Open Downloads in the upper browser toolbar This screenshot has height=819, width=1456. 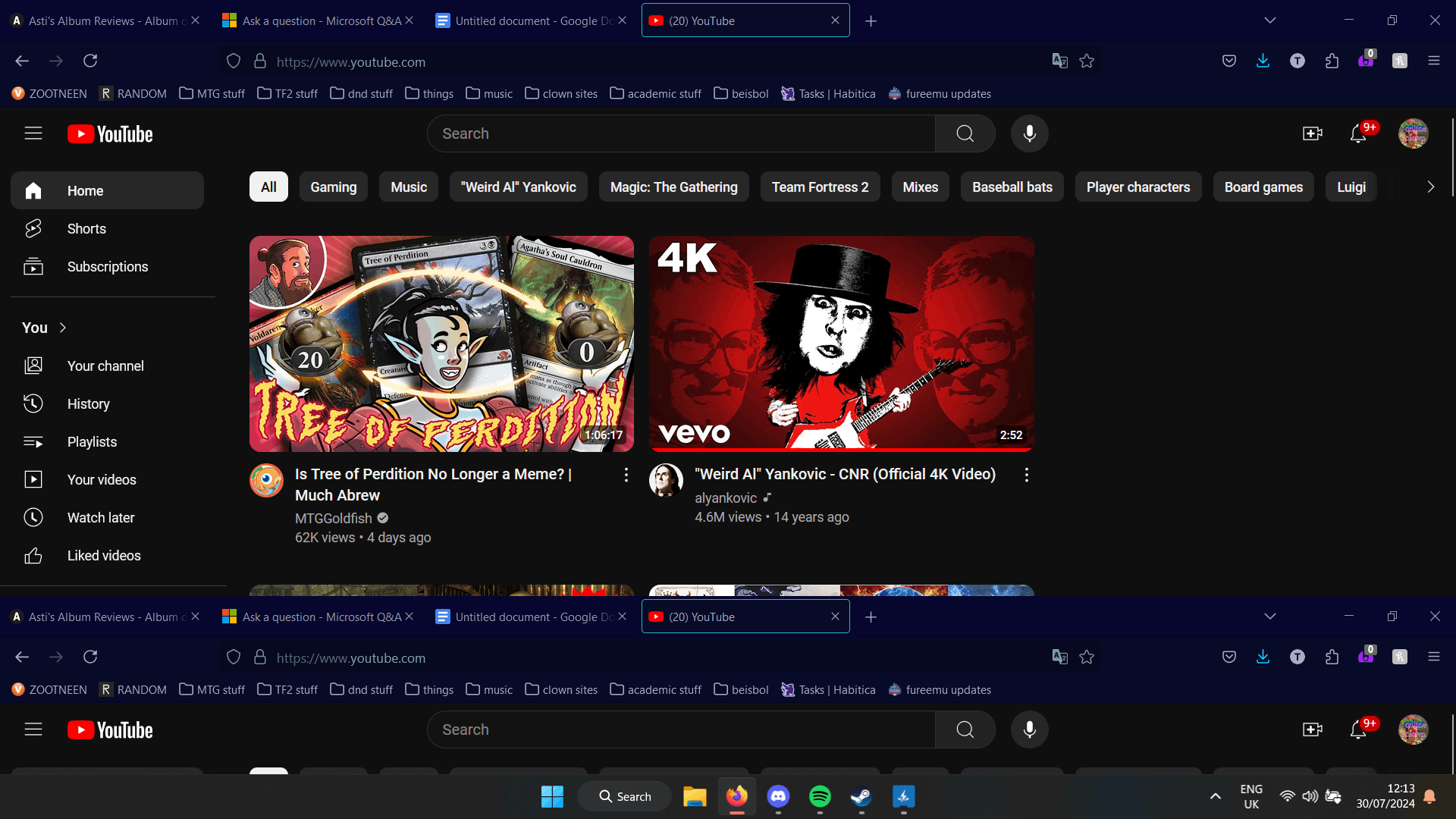[1263, 61]
